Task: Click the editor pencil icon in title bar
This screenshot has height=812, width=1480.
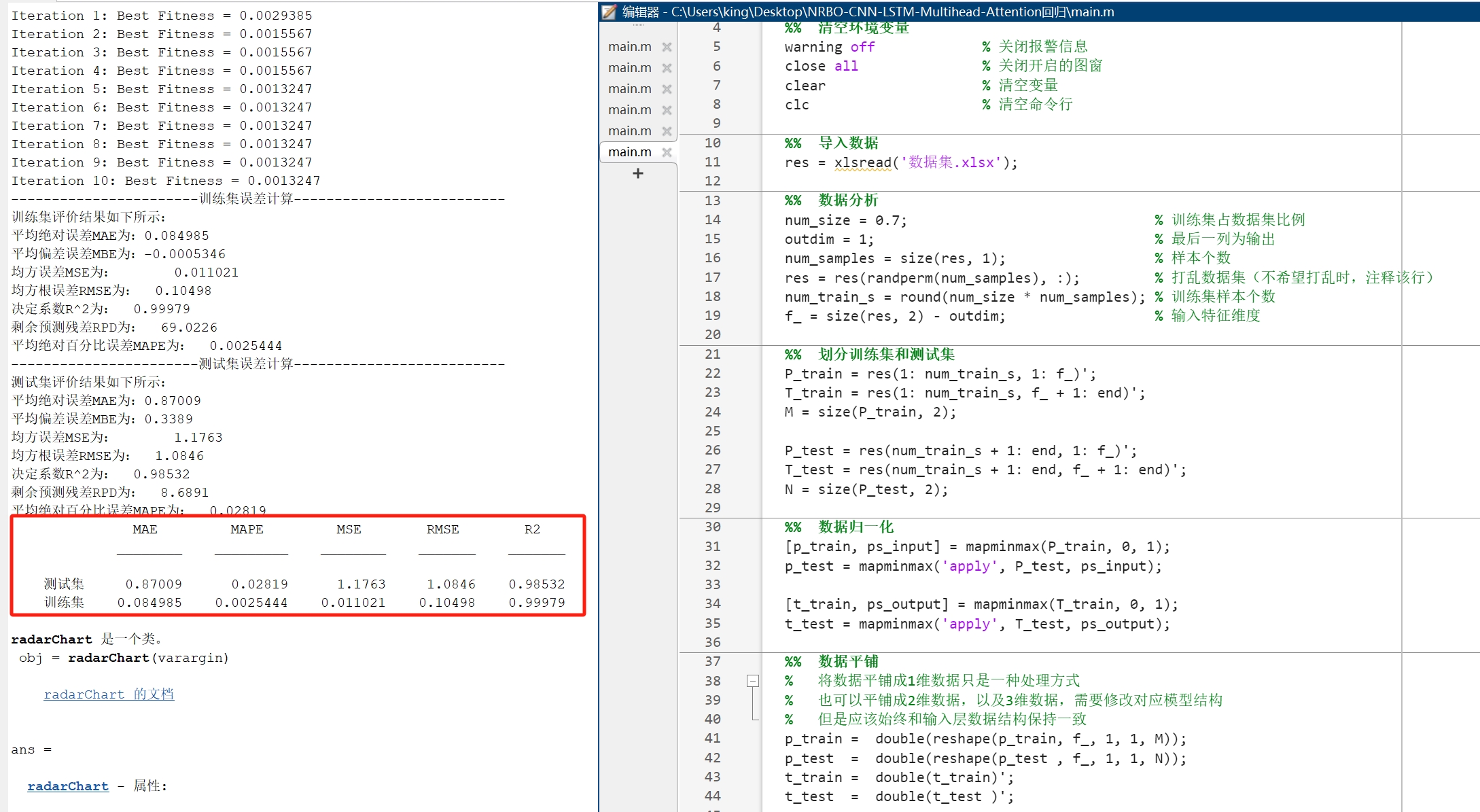Action: tap(610, 12)
